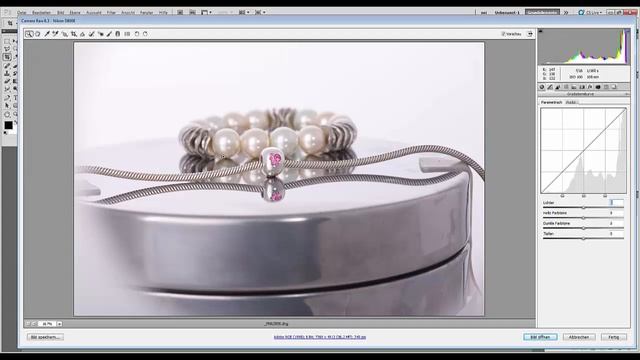
Task: Open the Lens Corrections panel icon
Action: click(x=582, y=87)
